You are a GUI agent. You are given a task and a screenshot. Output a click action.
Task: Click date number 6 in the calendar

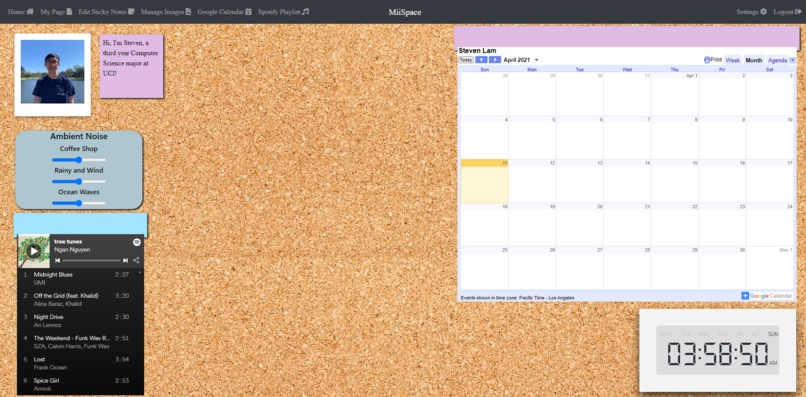[x=601, y=119]
